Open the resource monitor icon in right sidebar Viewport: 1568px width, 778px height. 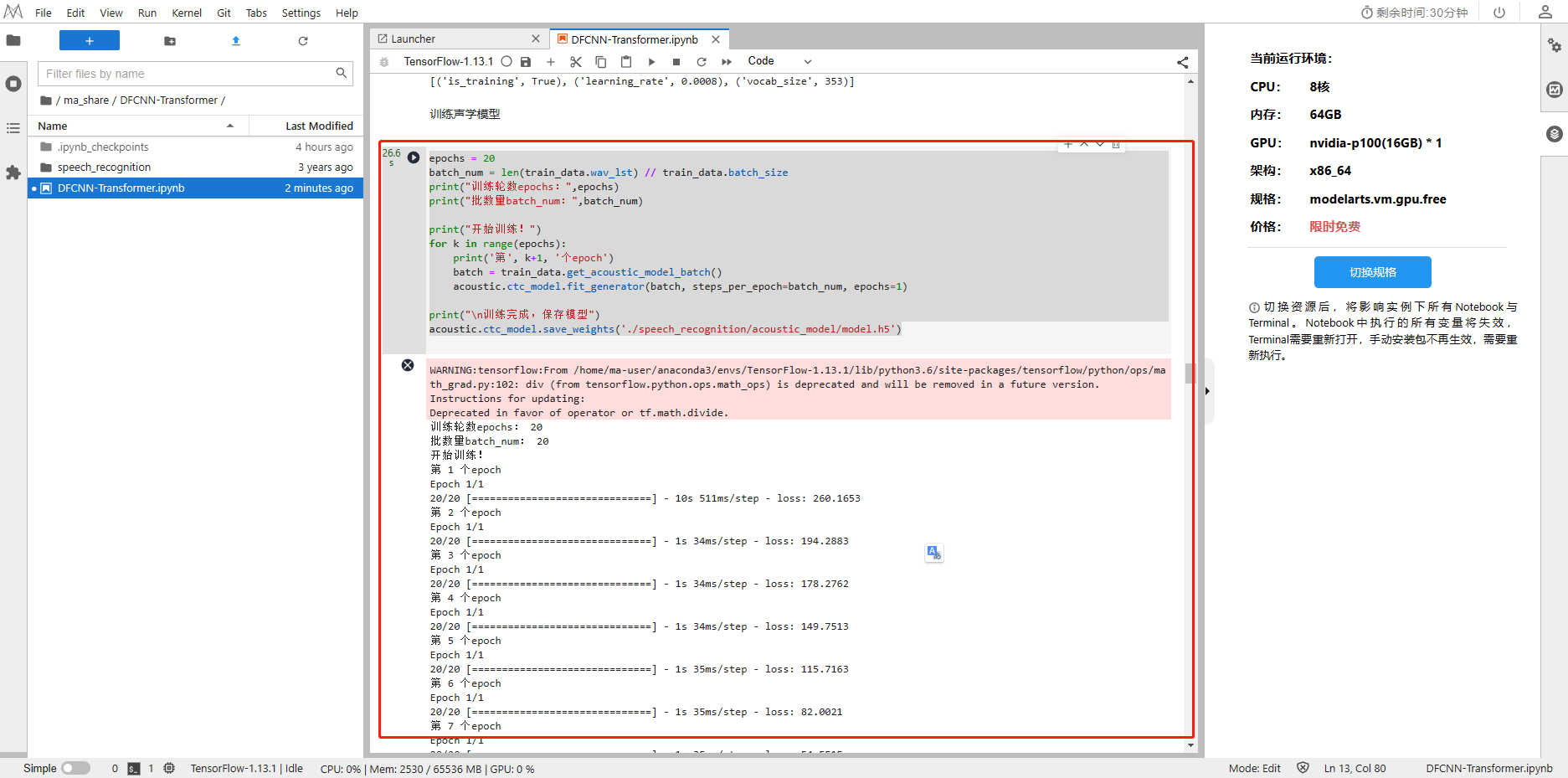click(x=1555, y=90)
